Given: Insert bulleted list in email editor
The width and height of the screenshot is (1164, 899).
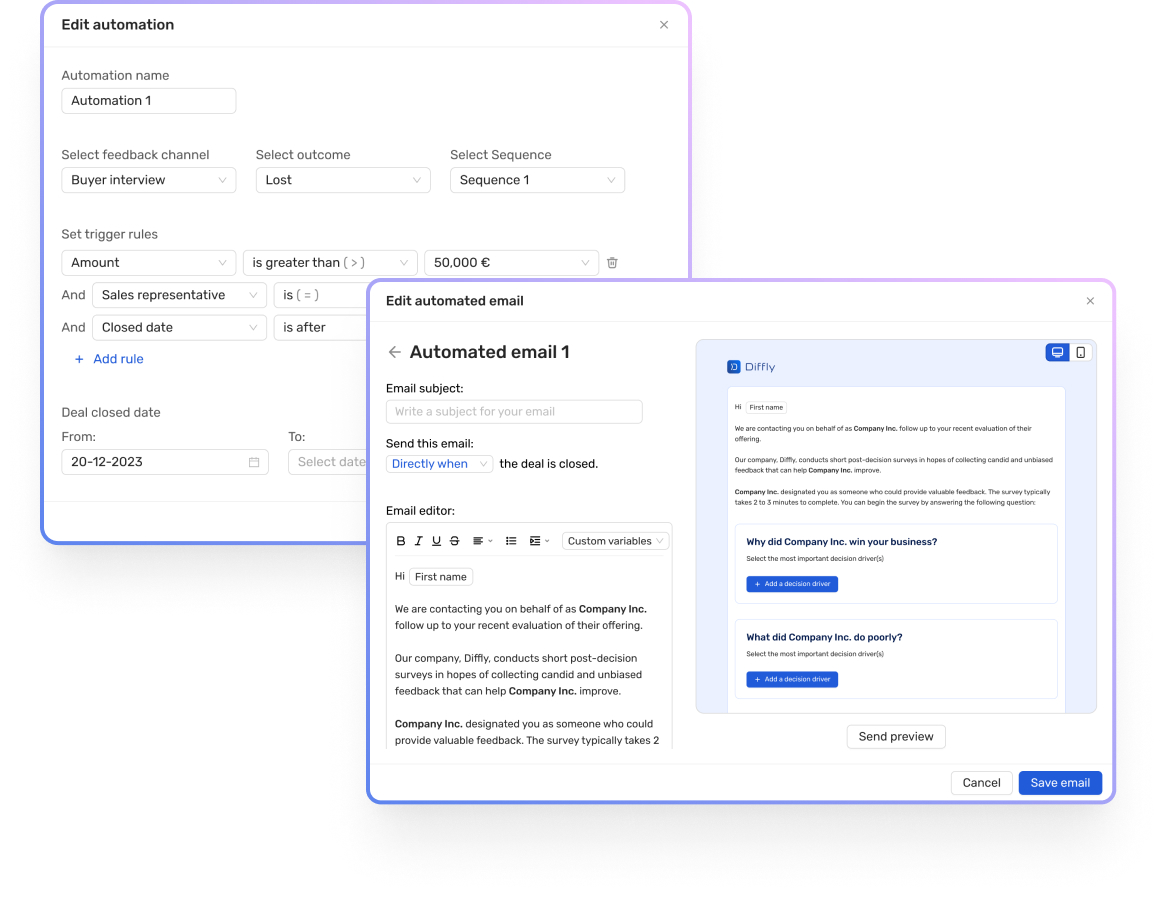Looking at the screenshot, I should coord(511,541).
